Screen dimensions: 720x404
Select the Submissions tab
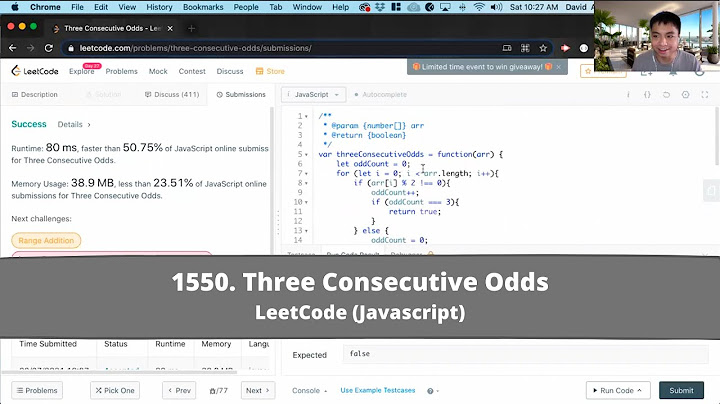tap(241, 95)
